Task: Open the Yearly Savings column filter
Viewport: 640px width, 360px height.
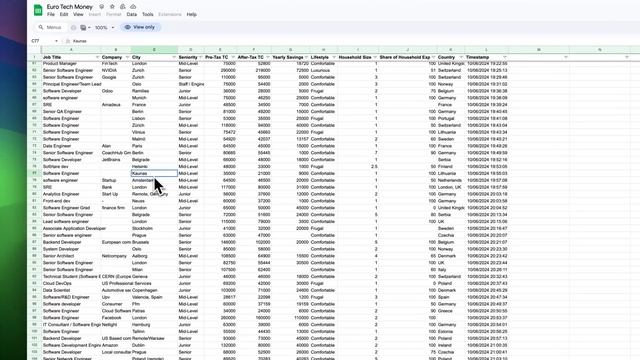Action: click(x=306, y=57)
